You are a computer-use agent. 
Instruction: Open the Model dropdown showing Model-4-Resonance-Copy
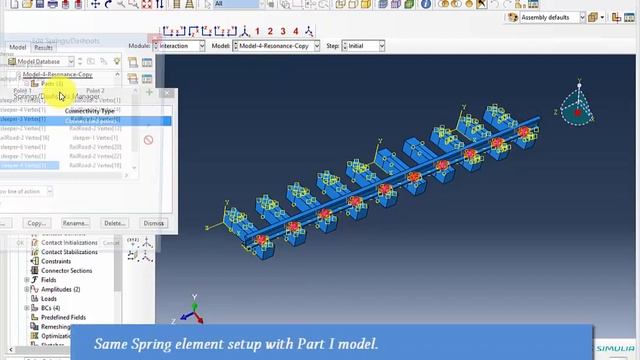(276, 46)
